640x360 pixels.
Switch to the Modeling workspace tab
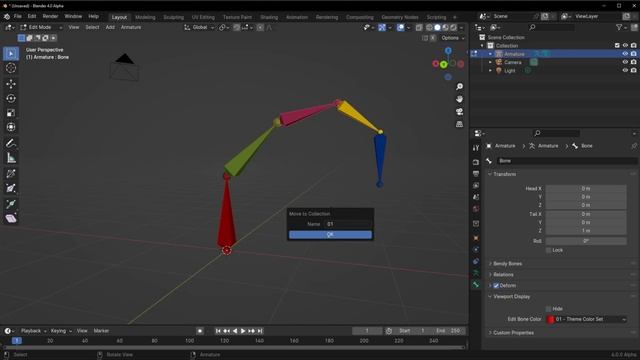(145, 17)
